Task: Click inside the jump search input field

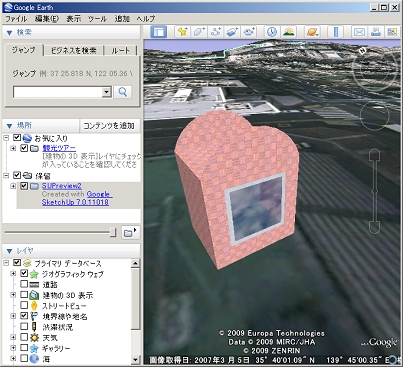Action: [58, 92]
